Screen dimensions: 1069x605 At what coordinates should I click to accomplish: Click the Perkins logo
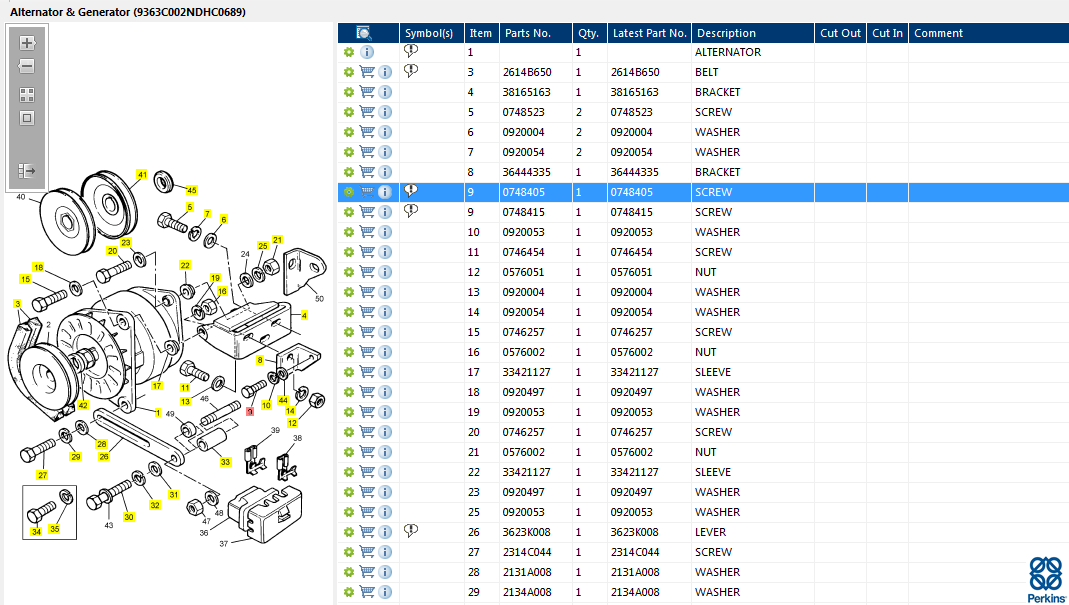[1046, 580]
